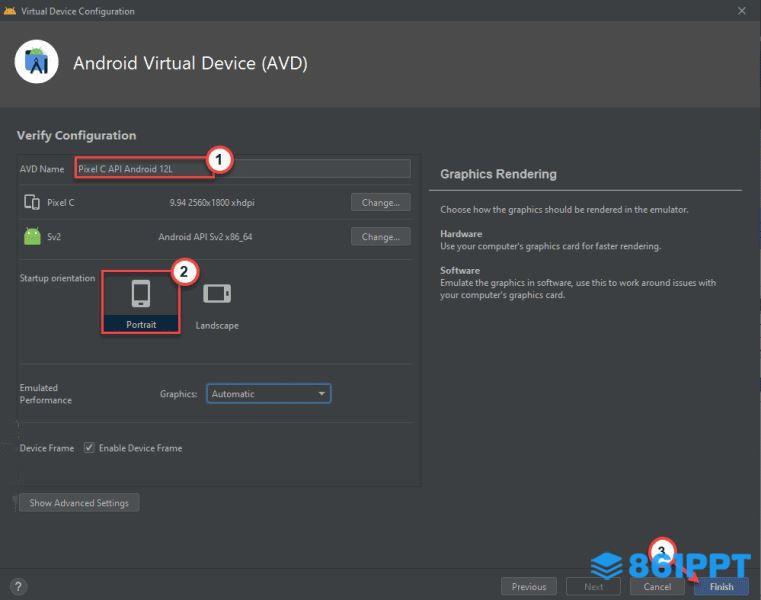The image size is (761, 600).
Task: Click Change button for Pixel C device
Action: click(380, 202)
